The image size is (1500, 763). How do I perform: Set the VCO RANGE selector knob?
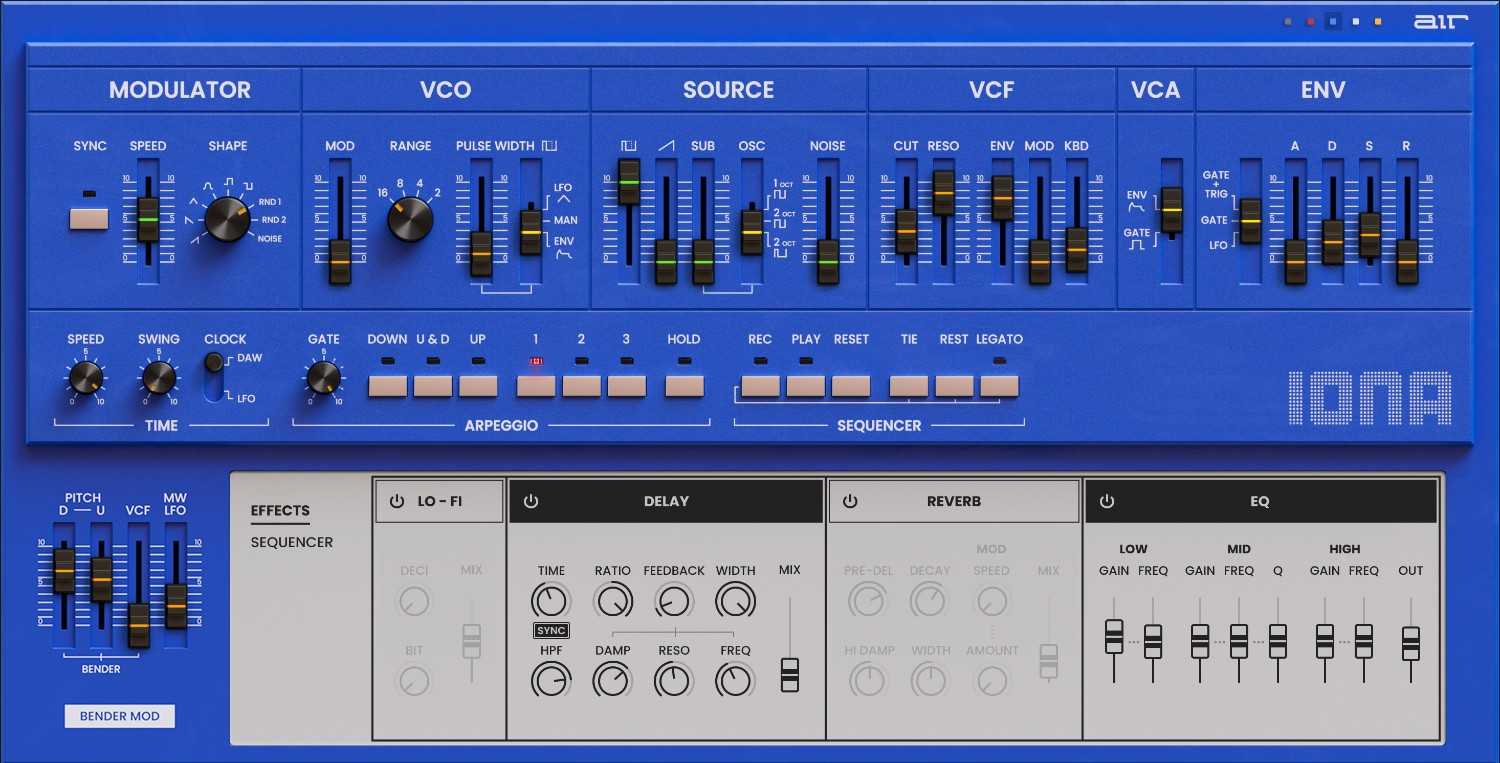tap(411, 218)
